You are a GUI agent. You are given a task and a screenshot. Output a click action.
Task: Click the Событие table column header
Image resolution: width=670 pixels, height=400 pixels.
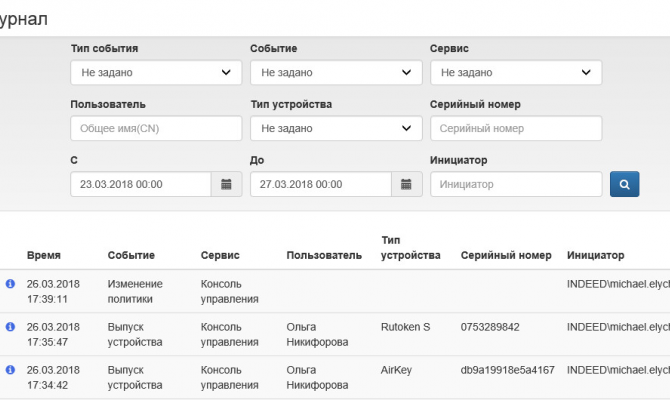(x=131, y=256)
